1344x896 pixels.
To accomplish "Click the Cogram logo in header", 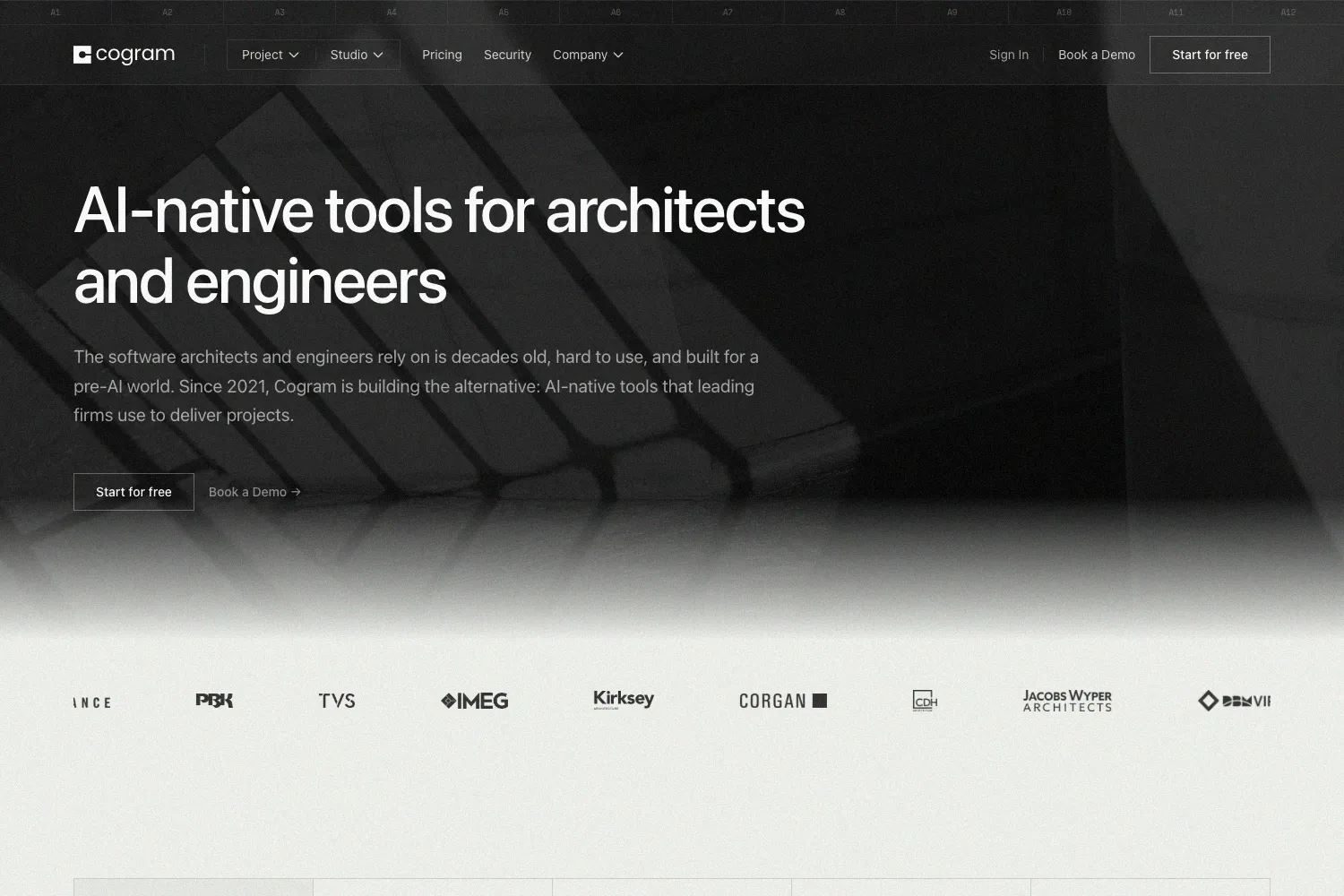I will click(x=124, y=55).
